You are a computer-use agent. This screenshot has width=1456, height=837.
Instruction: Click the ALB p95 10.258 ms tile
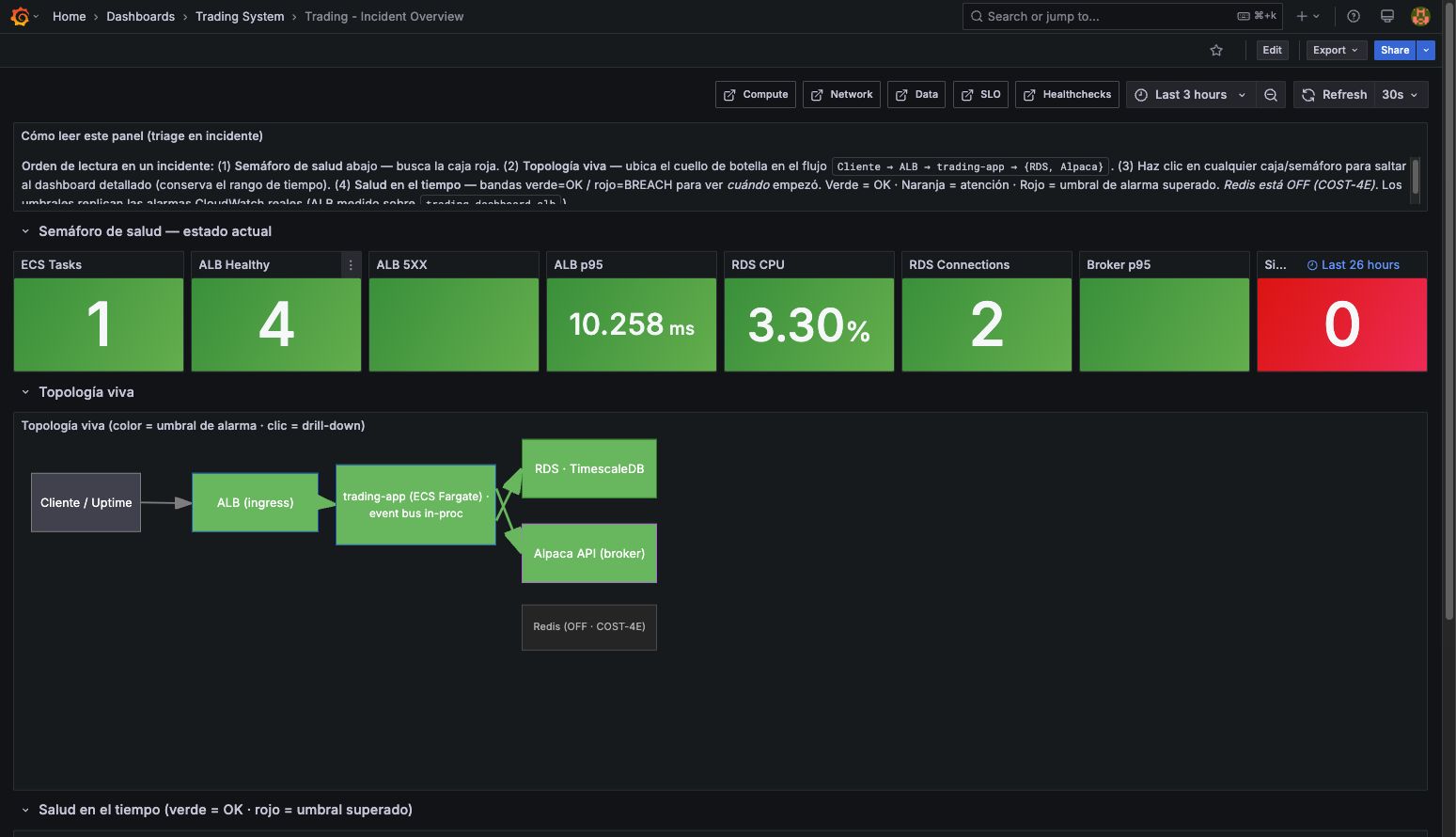tap(632, 324)
